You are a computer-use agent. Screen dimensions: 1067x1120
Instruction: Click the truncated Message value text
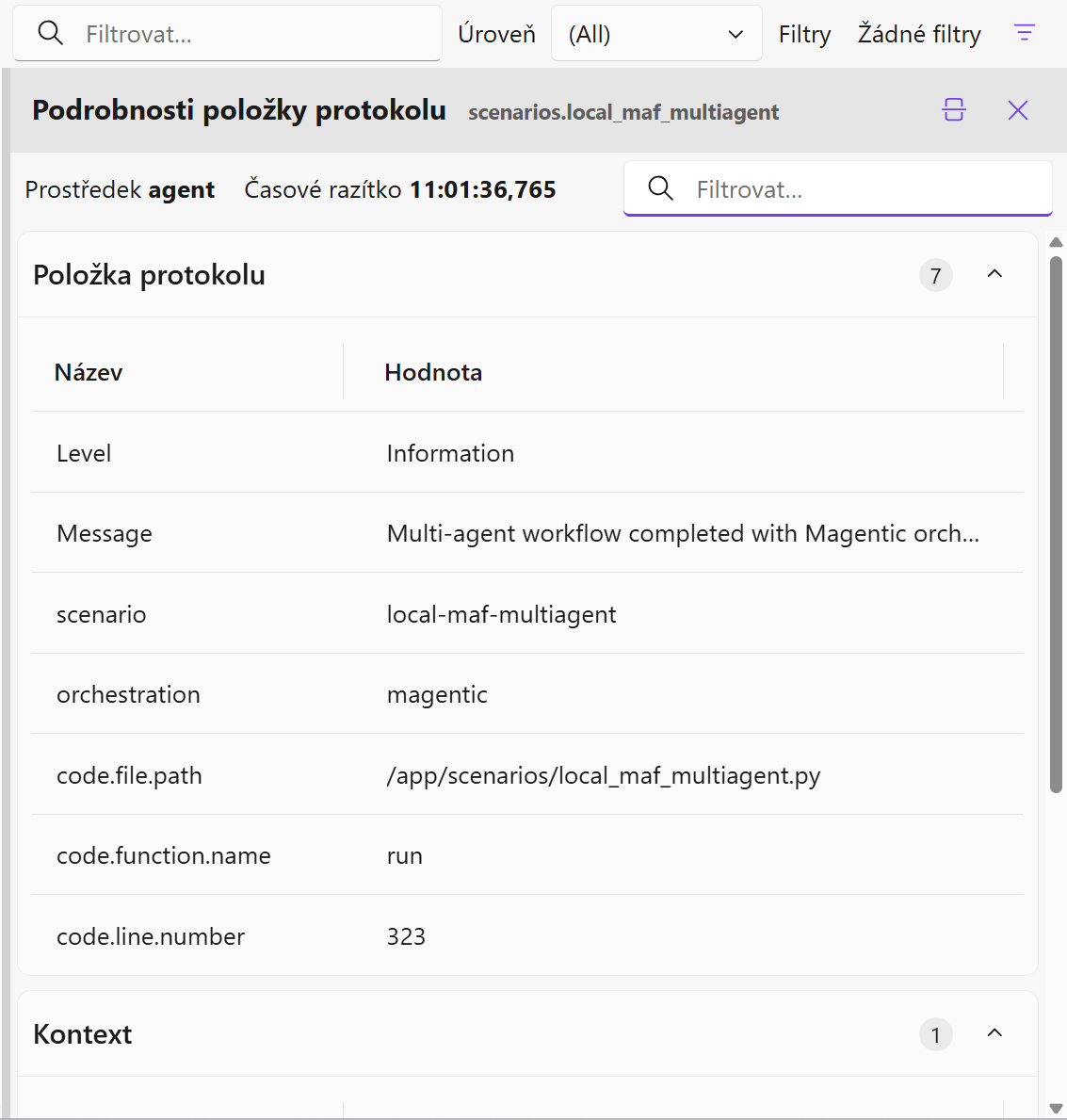pos(683,534)
